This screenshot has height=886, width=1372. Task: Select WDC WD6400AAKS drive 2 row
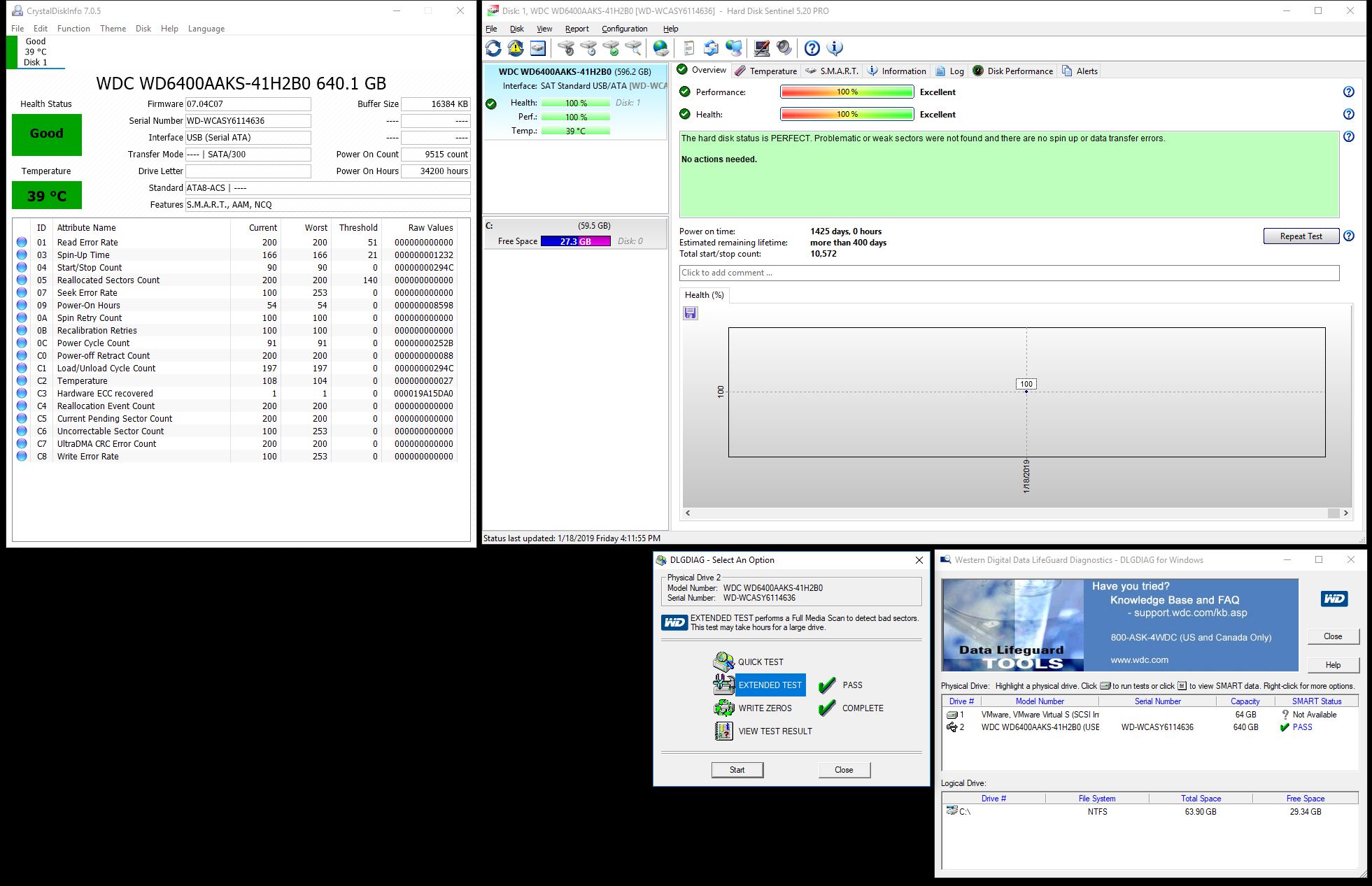click(x=1040, y=727)
